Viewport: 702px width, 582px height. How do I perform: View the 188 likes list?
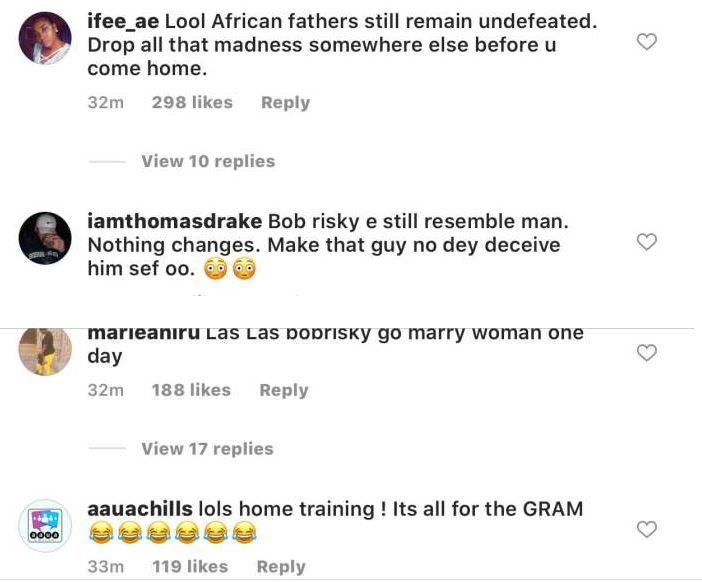coord(191,390)
